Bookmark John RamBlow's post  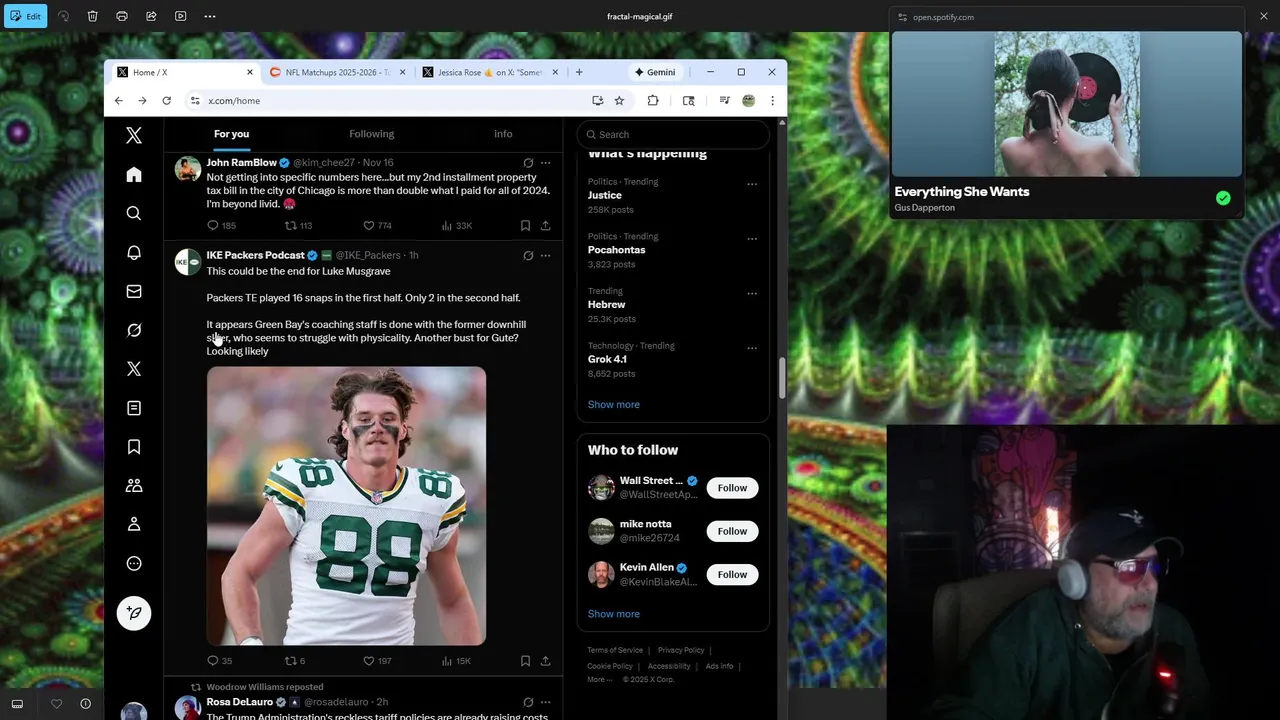[525, 226]
